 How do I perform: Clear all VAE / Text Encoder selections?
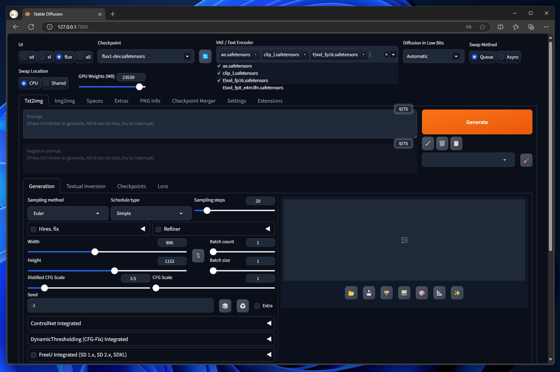click(386, 55)
